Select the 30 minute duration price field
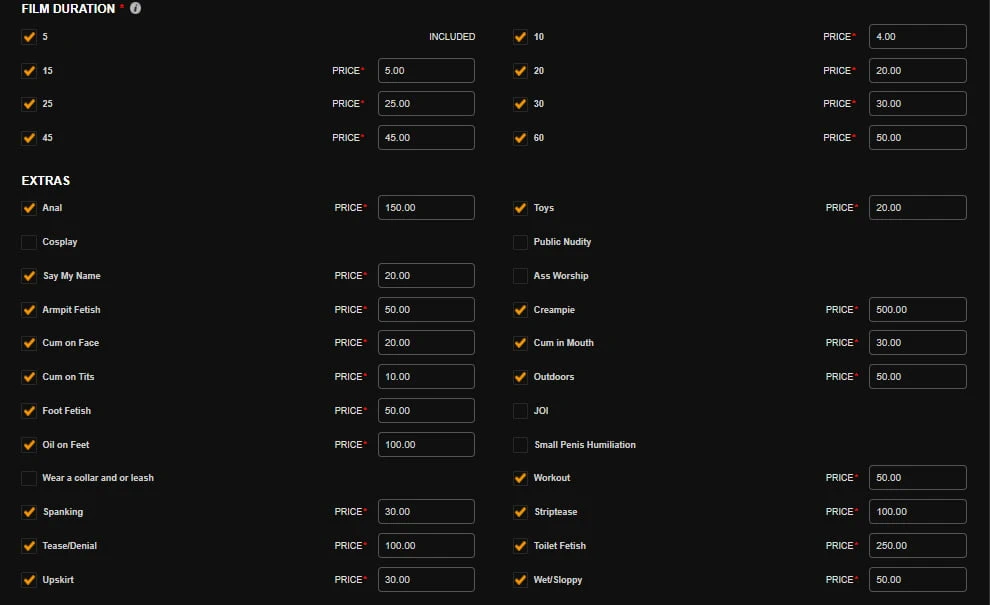Viewport: 990px width, 605px height. 917,104
